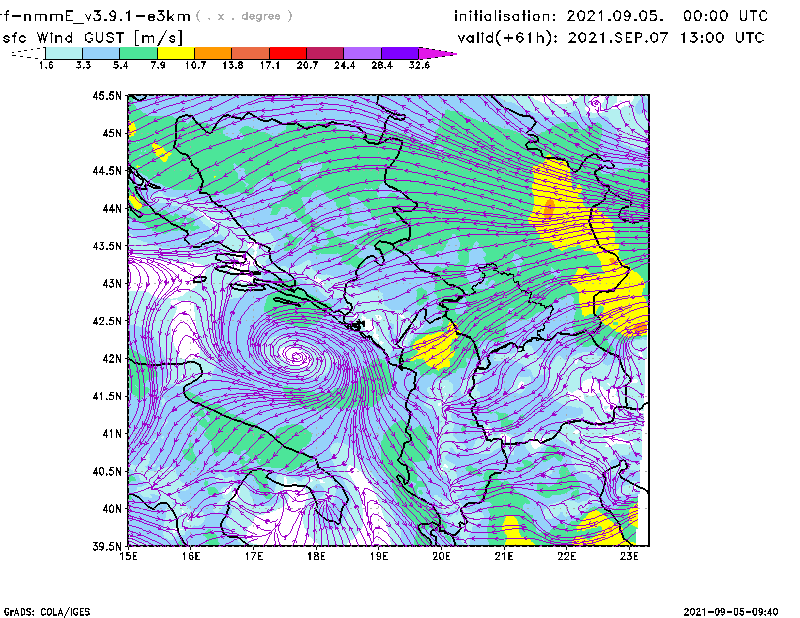Click the "17.1" legend value
The width and height of the screenshot is (800, 618).
(x=270, y=65)
